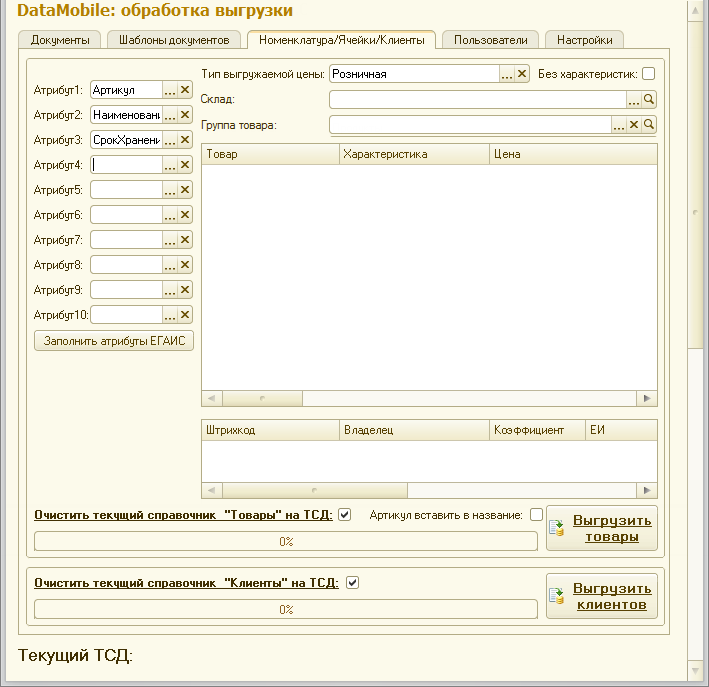Click the barcode table scroll-right arrow
Screen dimensions: 709x687
pyautogui.click(x=647, y=490)
